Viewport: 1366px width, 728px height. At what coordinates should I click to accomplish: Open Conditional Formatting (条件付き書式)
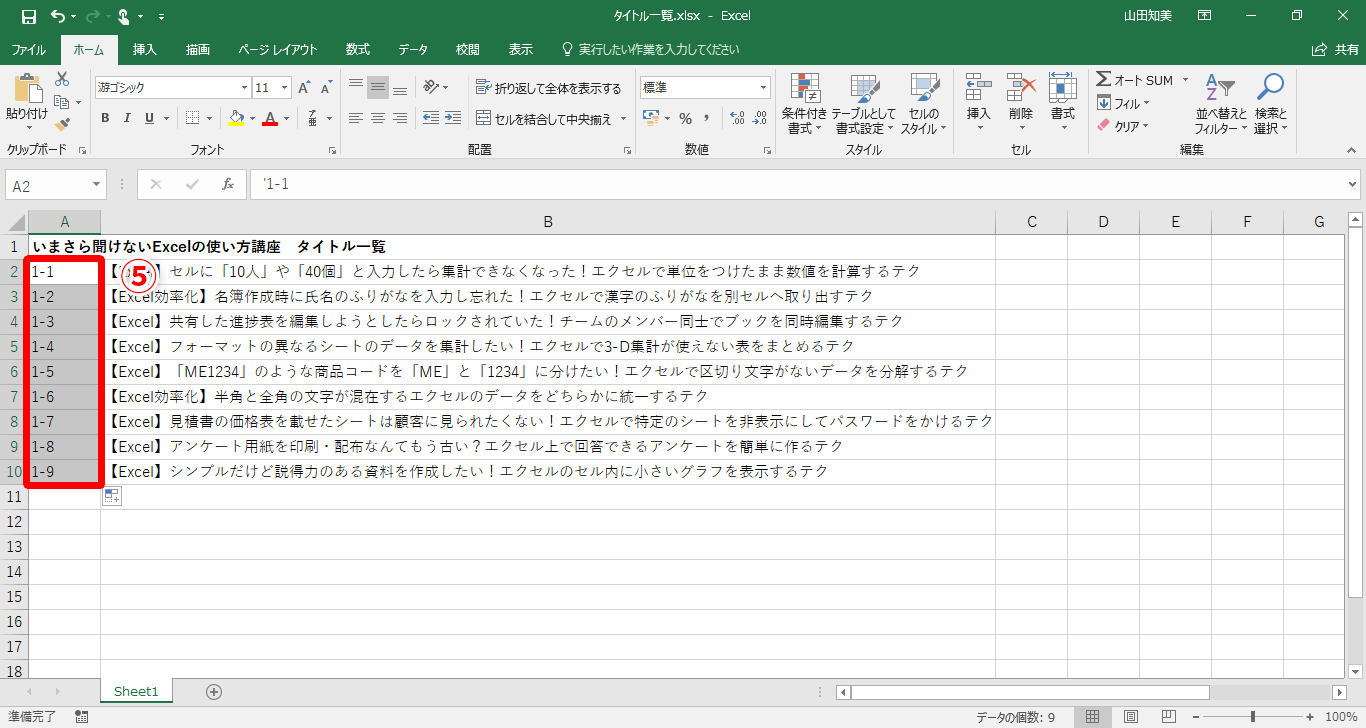click(805, 103)
